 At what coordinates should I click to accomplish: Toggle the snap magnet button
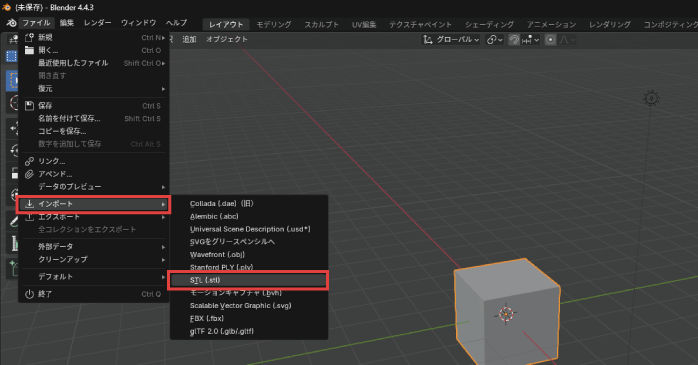514,40
